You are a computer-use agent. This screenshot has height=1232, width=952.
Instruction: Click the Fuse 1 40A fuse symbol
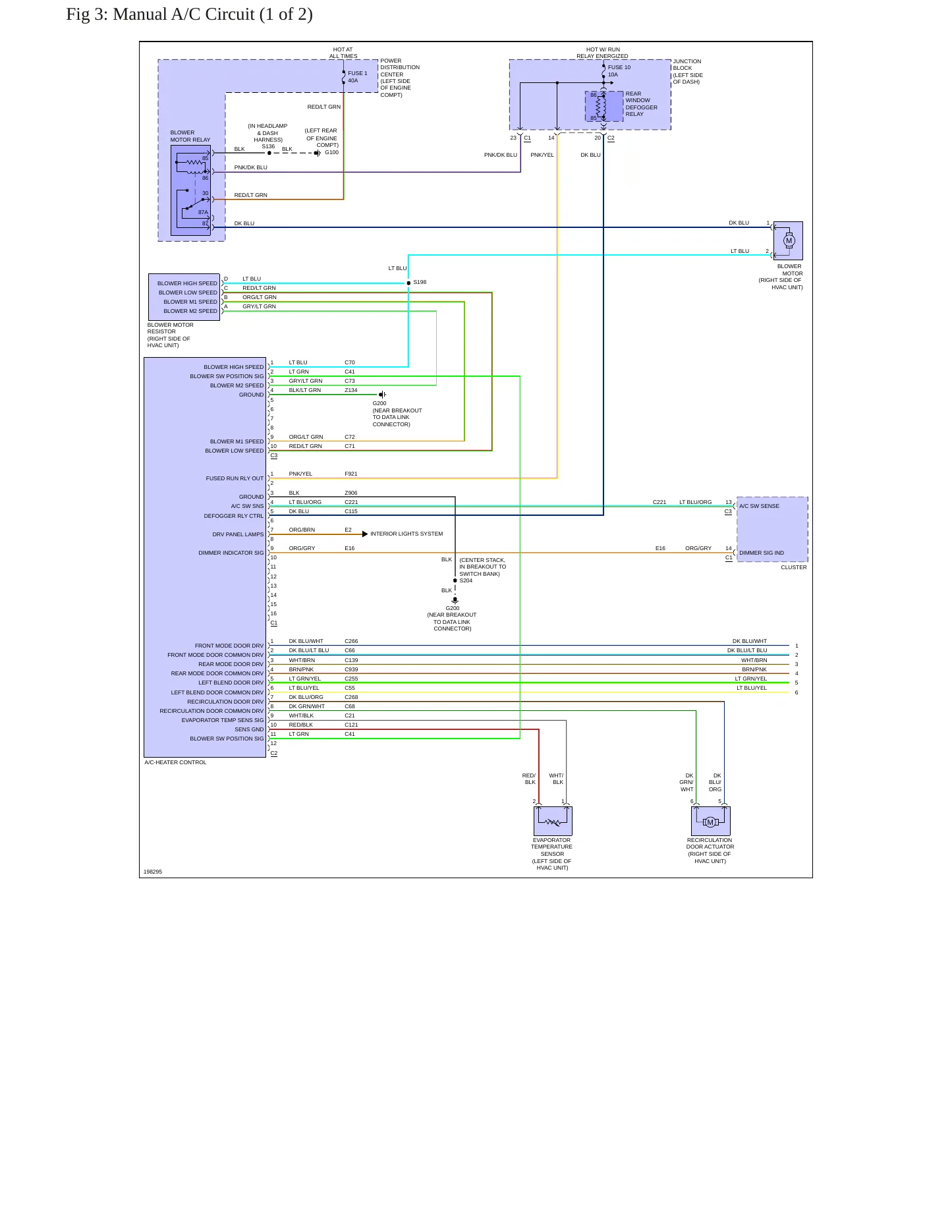tap(344, 77)
